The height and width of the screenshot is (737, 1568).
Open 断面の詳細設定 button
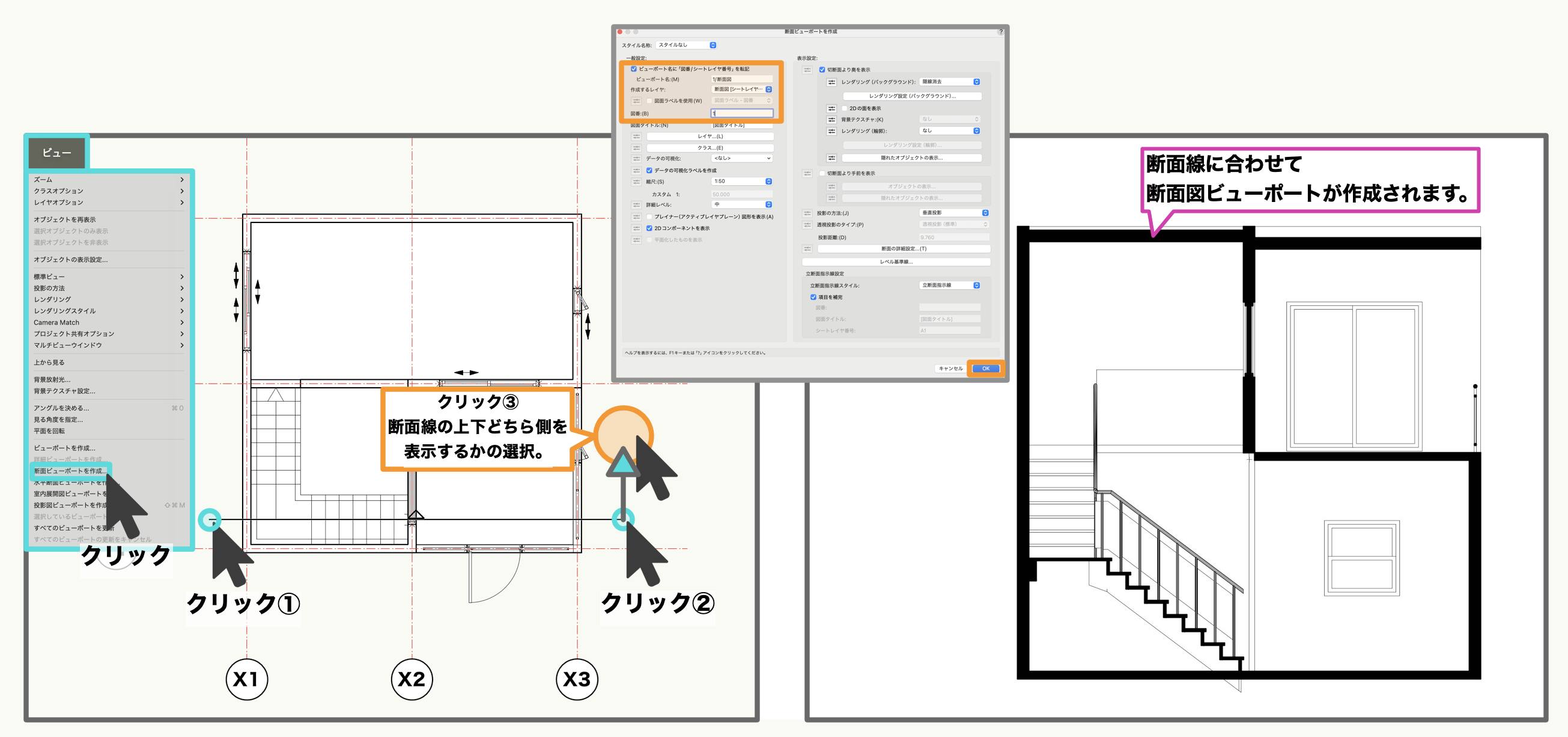[x=904, y=248]
